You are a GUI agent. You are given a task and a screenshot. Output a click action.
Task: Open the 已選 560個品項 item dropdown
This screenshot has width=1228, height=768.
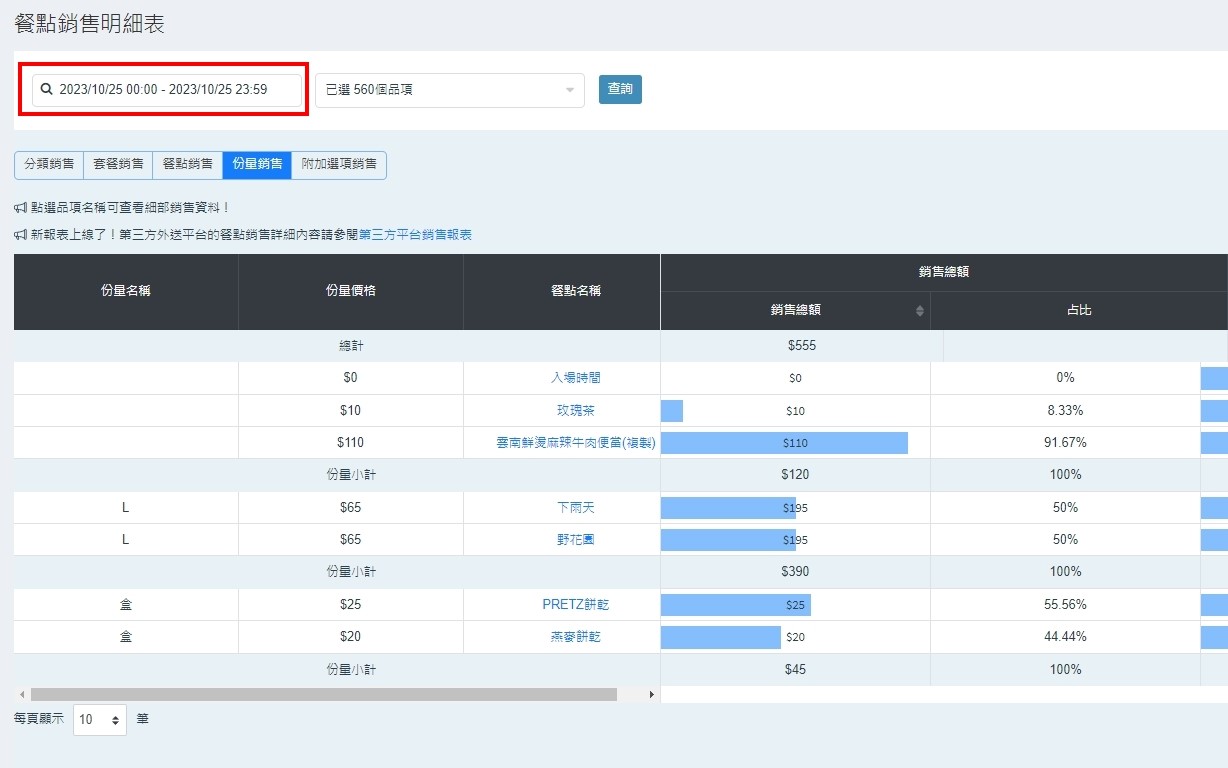click(x=449, y=90)
